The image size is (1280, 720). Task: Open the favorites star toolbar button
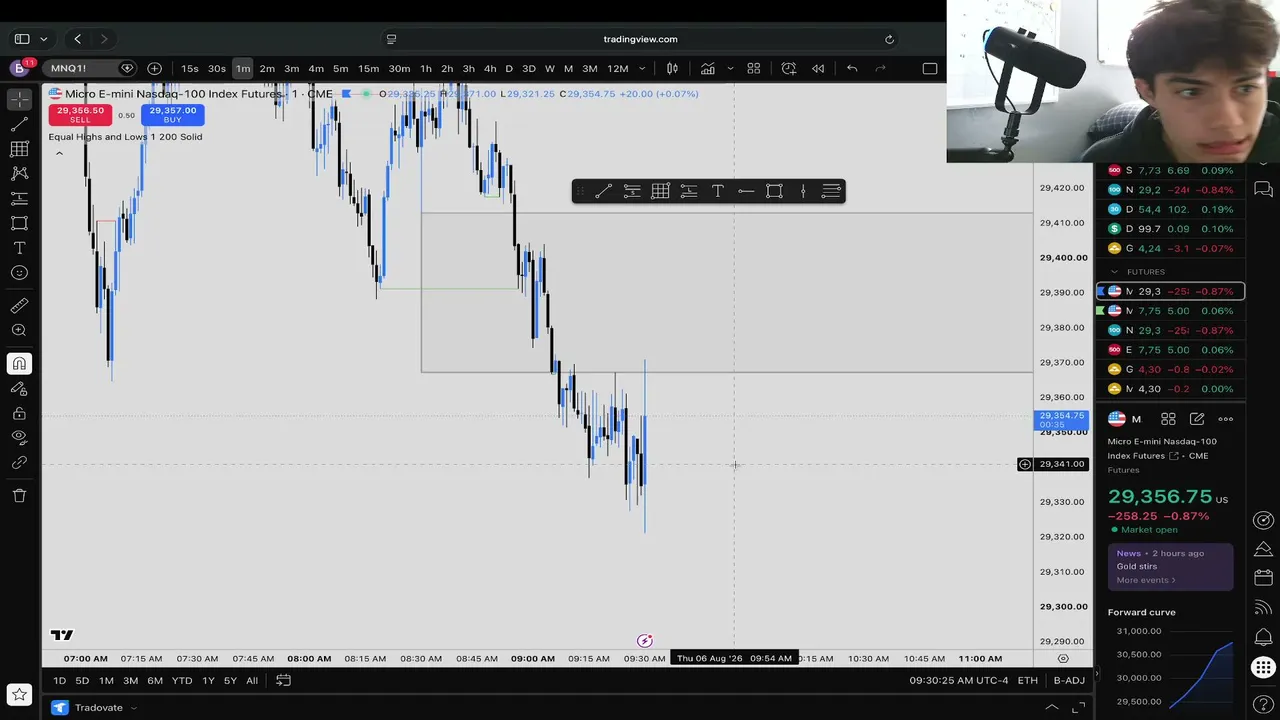19,694
